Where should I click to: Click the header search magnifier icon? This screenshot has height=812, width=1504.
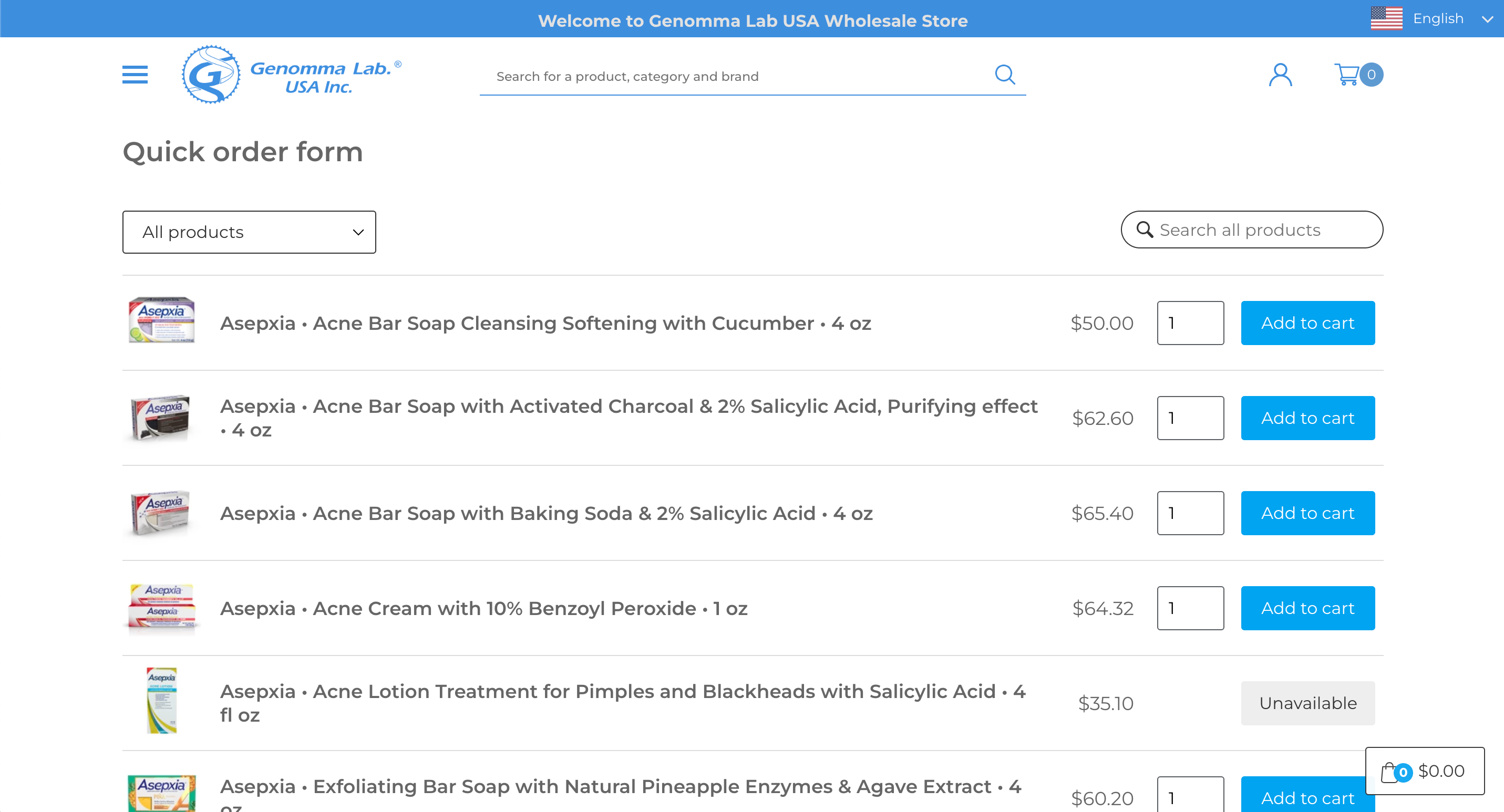pos(1004,75)
